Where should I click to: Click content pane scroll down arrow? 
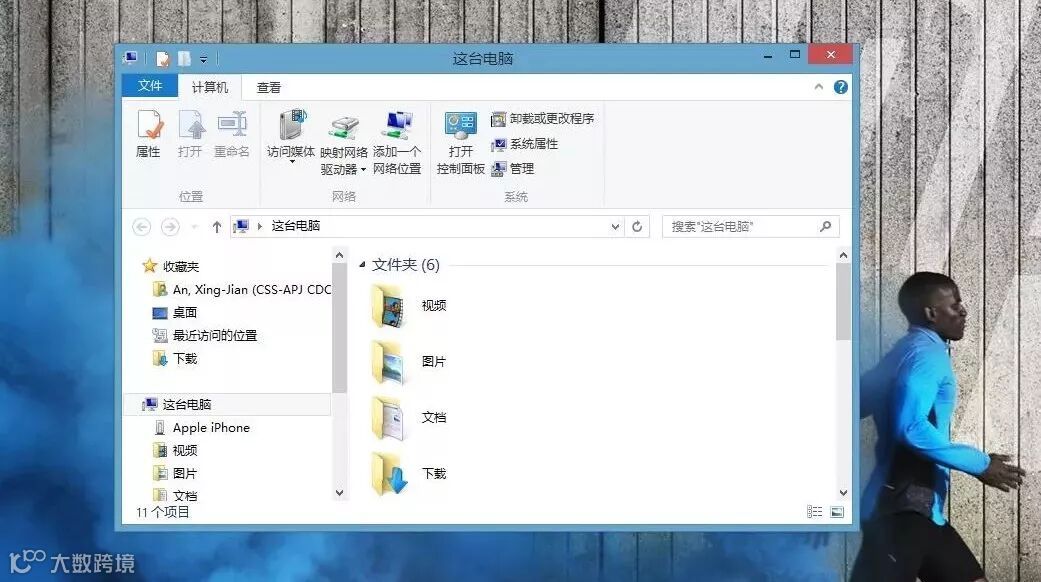click(843, 492)
